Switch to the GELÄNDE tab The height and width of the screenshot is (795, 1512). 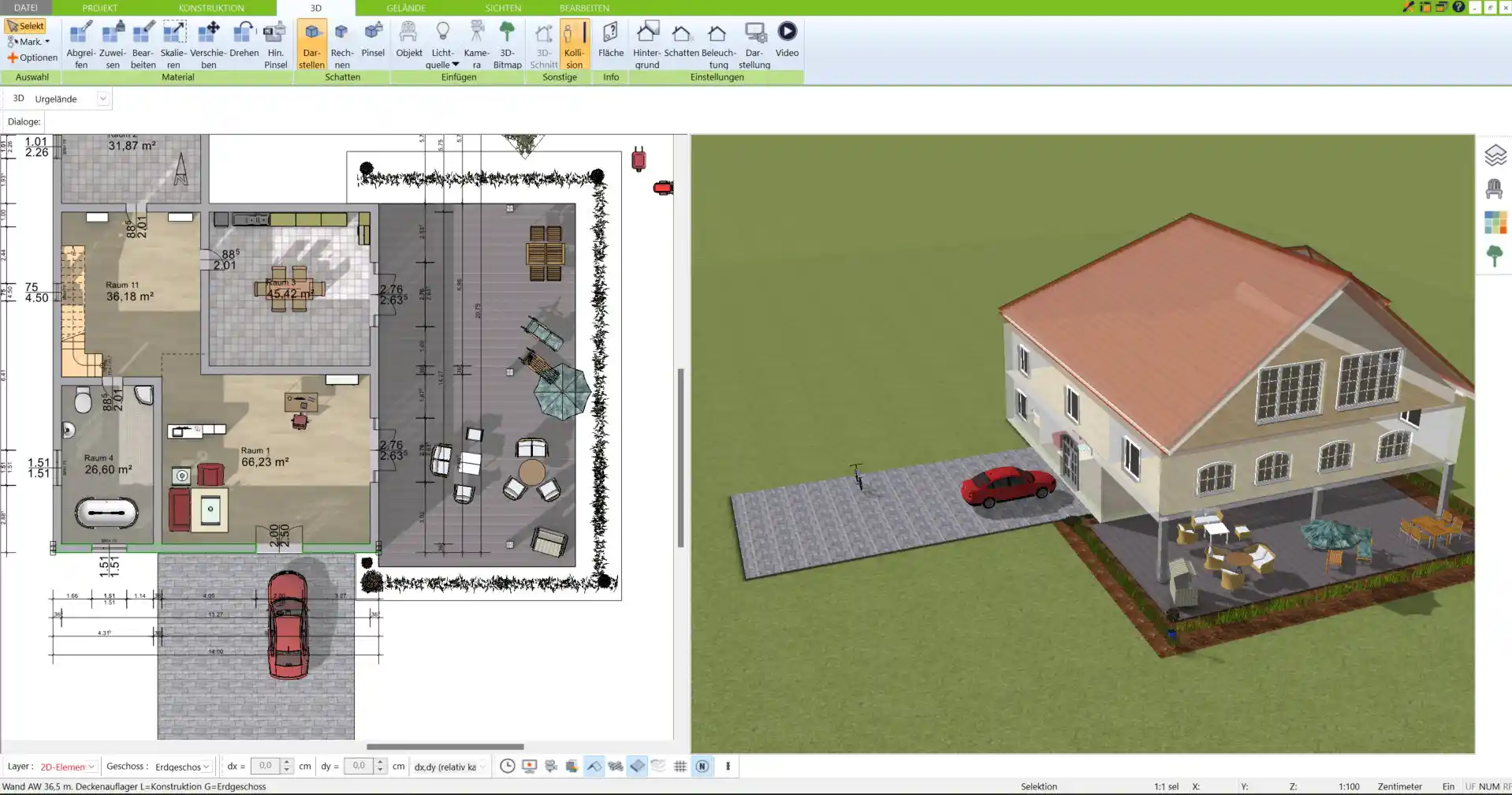click(406, 8)
